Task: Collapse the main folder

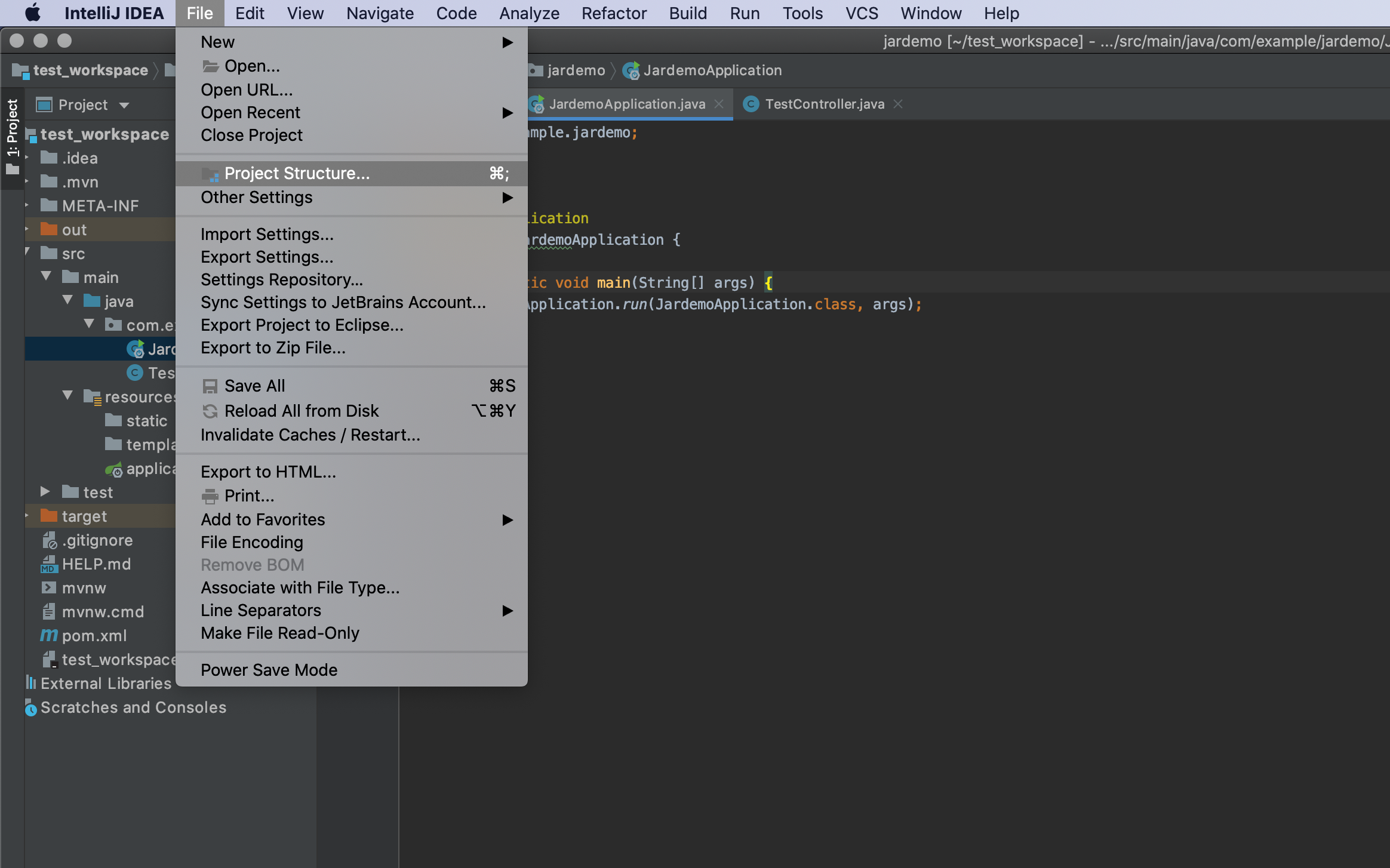Action: (x=46, y=276)
